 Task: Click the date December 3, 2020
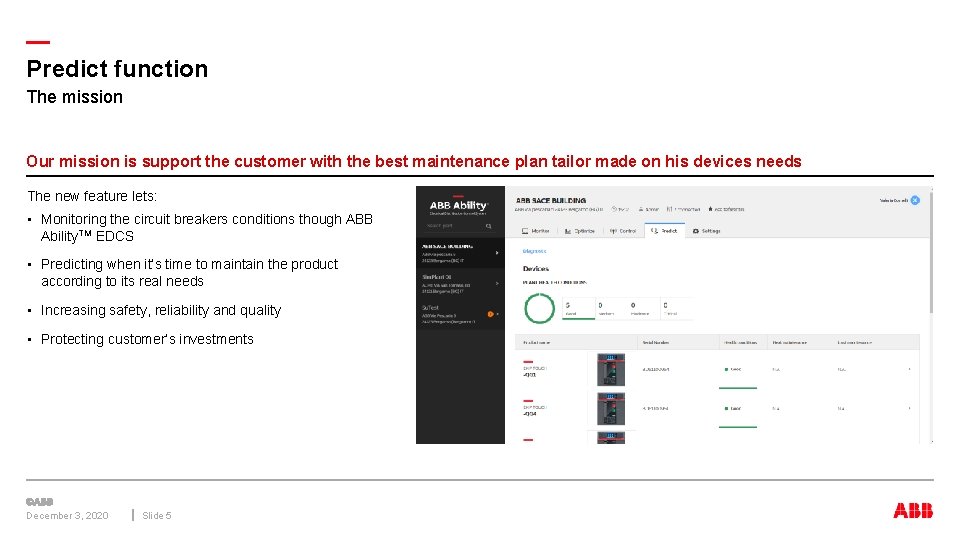[67, 516]
